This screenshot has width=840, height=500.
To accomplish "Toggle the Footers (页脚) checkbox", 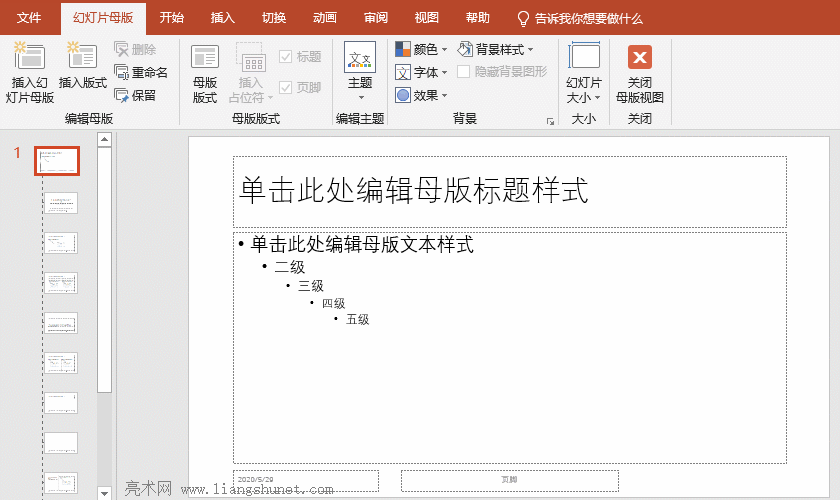I will 286,87.
